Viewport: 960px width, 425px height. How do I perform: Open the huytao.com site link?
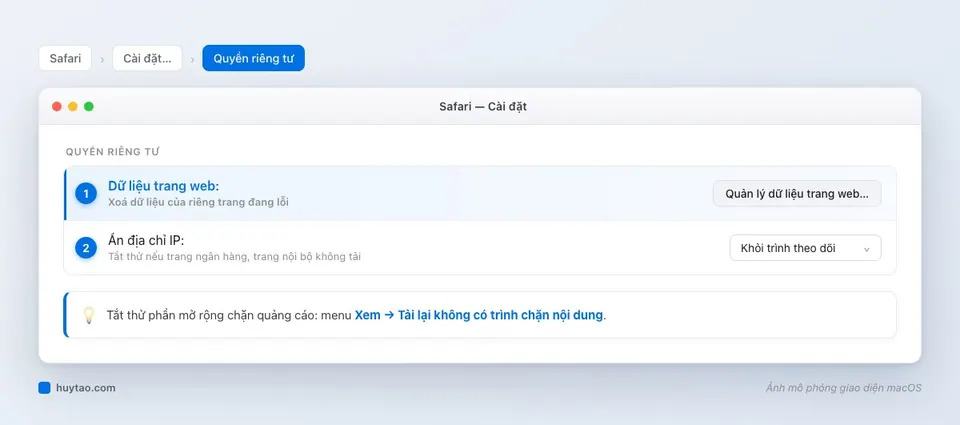[x=85, y=388]
